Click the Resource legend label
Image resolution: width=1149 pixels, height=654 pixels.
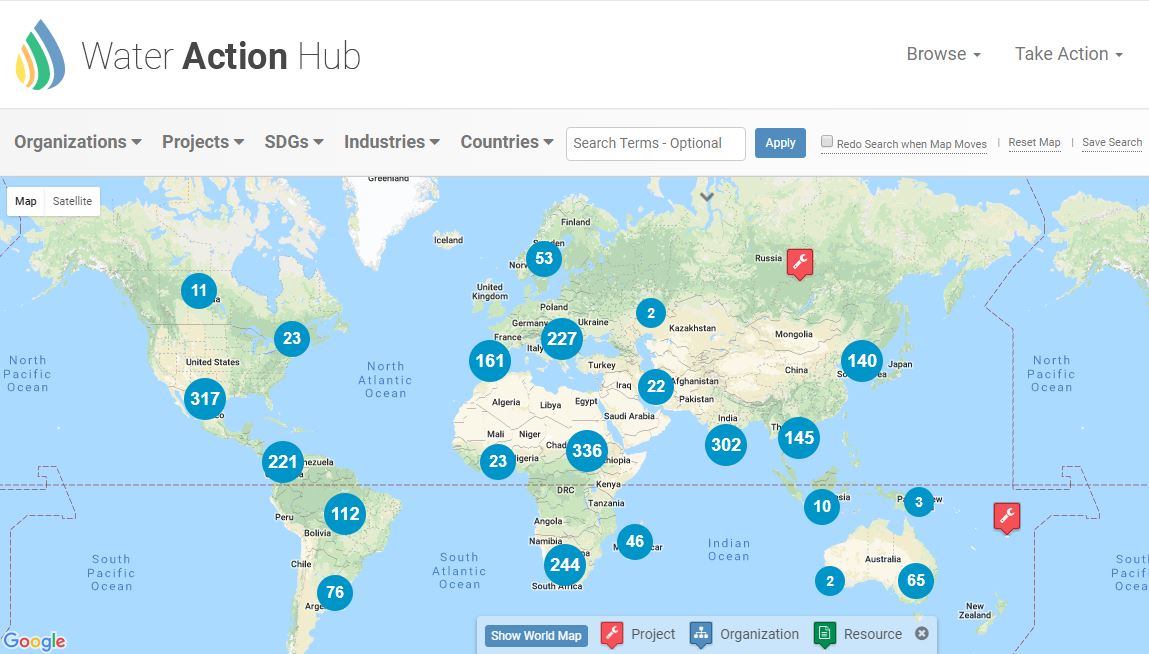[873, 634]
